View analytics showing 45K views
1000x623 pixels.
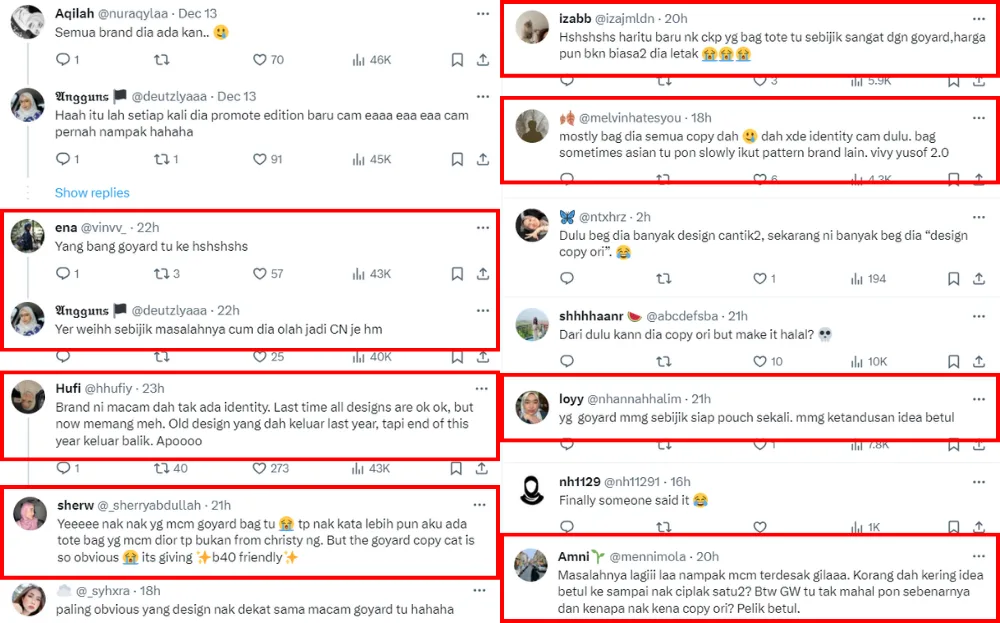(x=358, y=159)
